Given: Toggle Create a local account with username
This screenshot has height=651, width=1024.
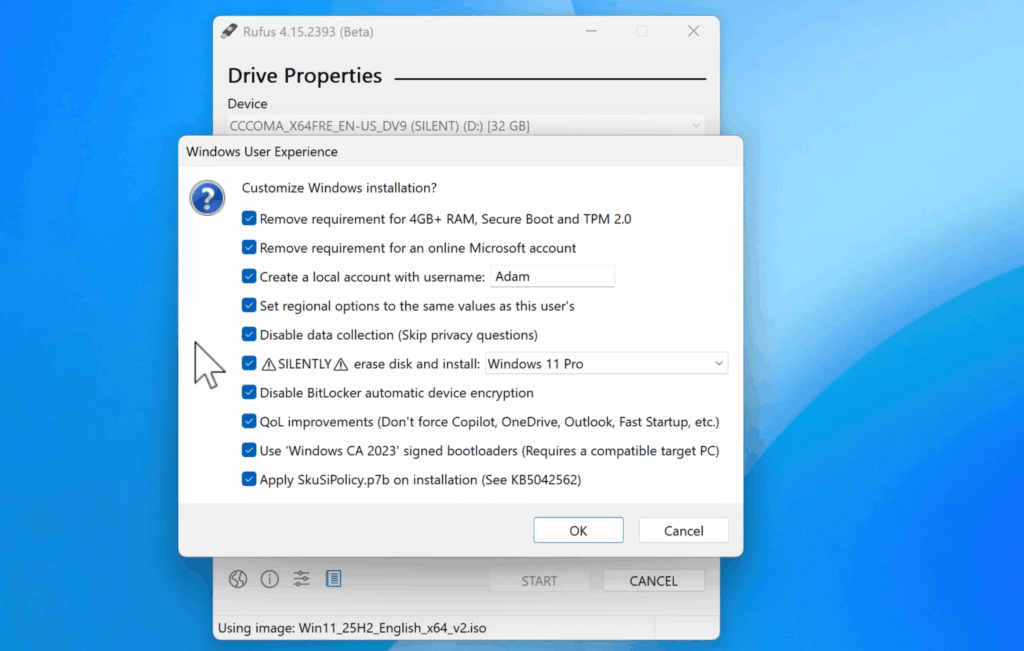Looking at the screenshot, I should pyautogui.click(x=249, y=276).
